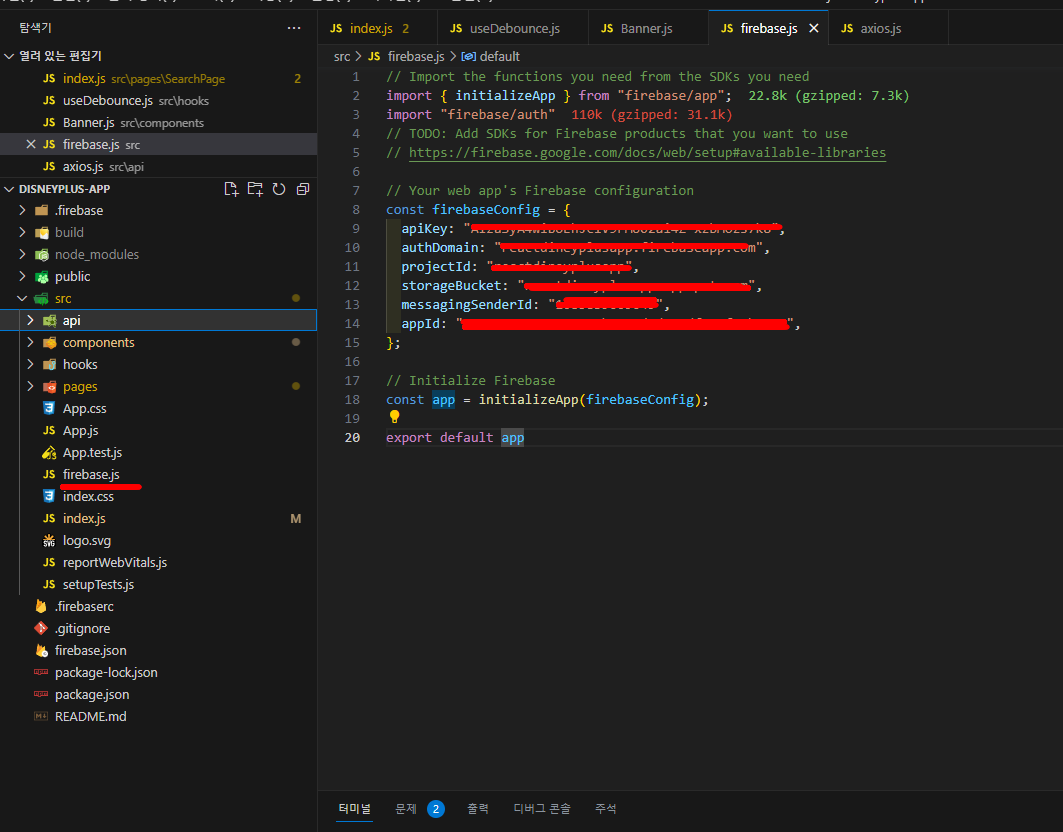This screenshot has height=832, width=1063.
Task: Click the build folder icon
Action: pyautogui.click(x=41, y=233)
